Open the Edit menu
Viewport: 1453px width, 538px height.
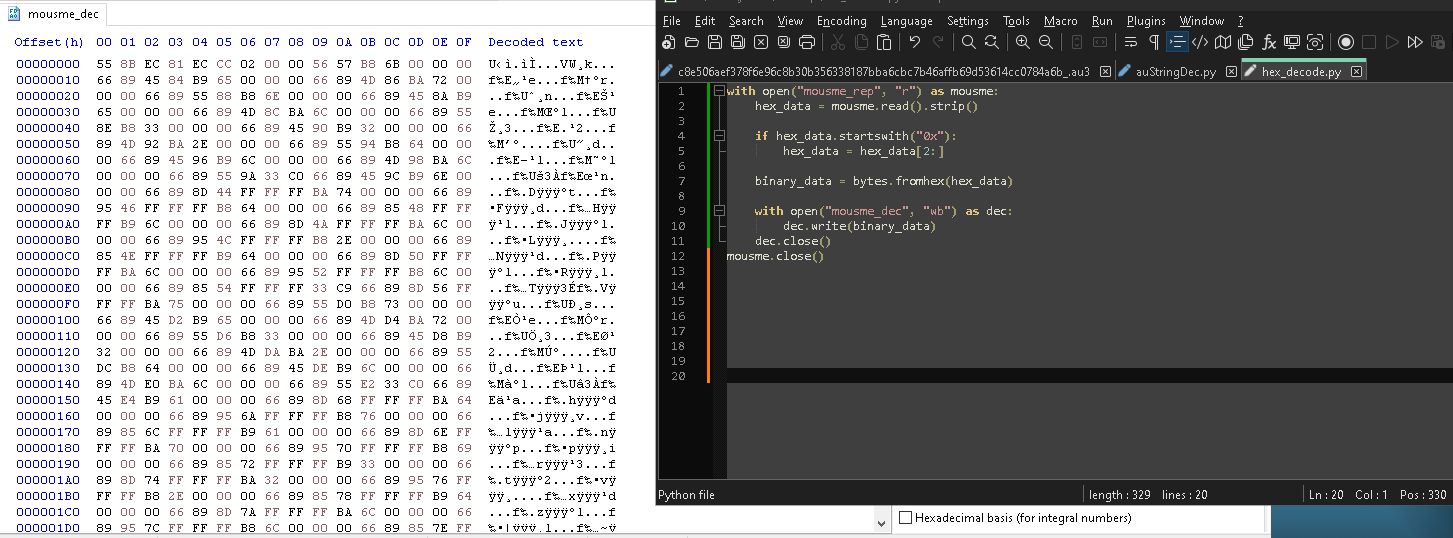tap(705, 21)
